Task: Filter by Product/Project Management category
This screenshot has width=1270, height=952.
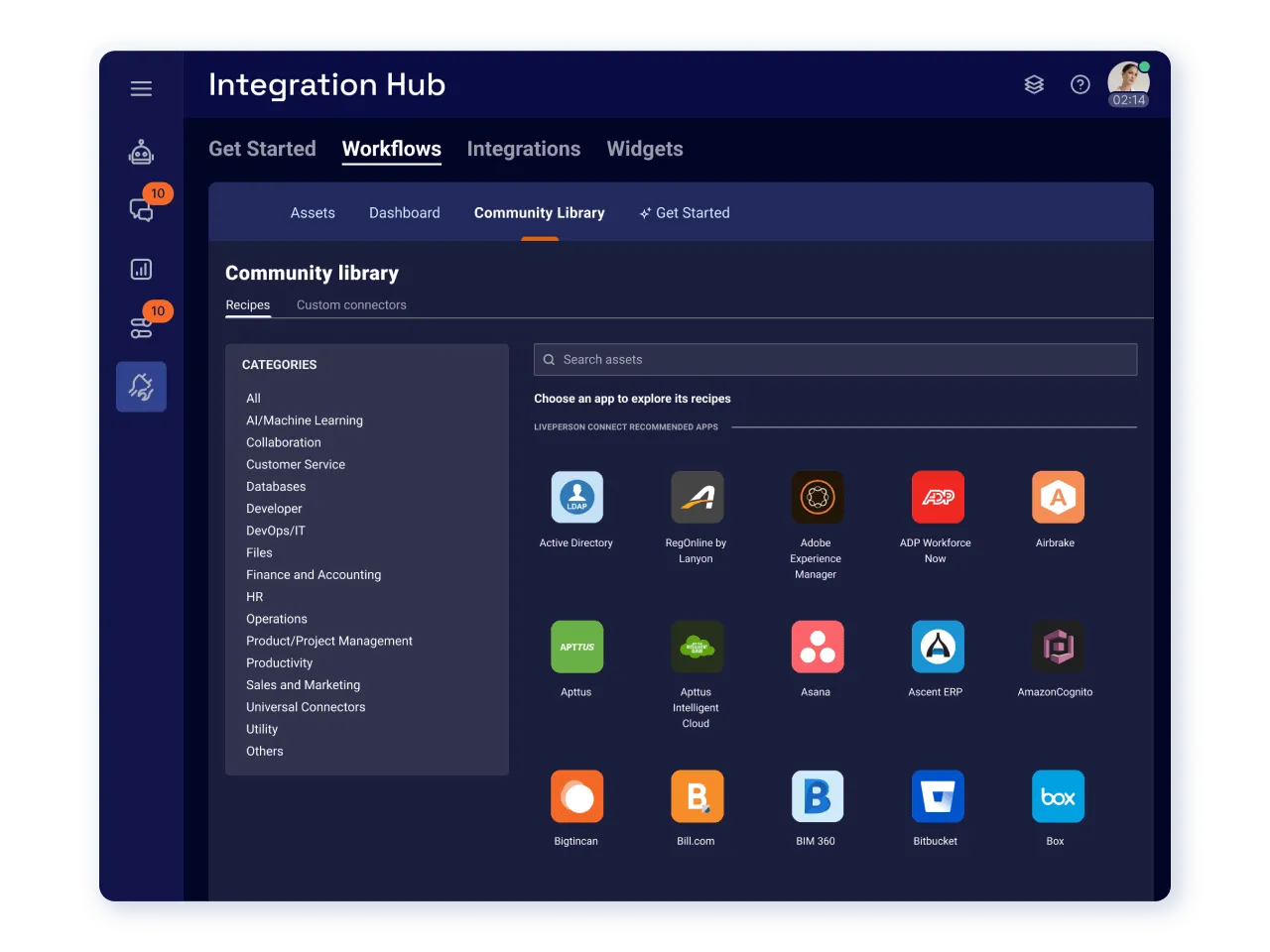Action: (x=329, y=641)
